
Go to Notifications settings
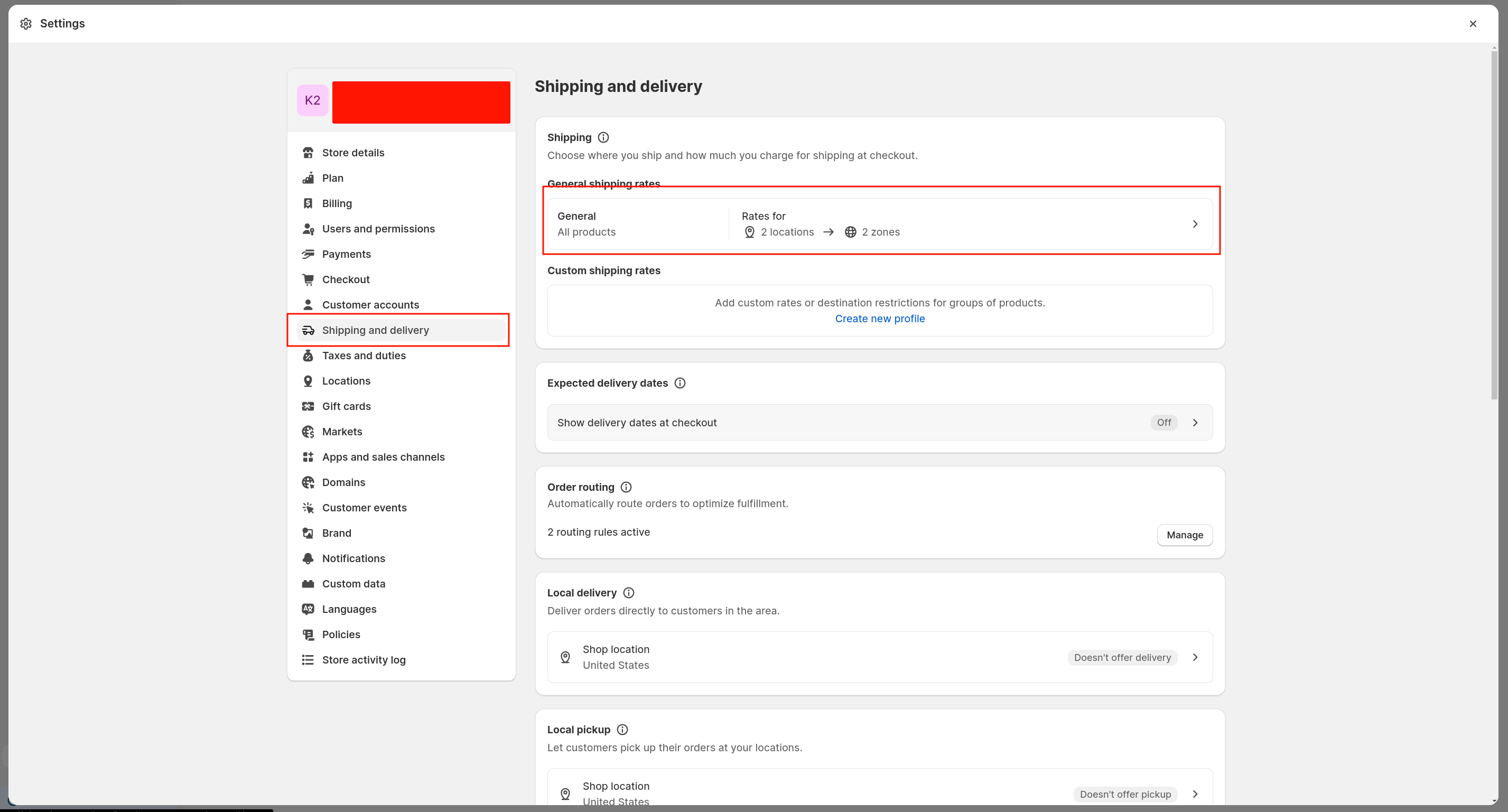point(401,558)
